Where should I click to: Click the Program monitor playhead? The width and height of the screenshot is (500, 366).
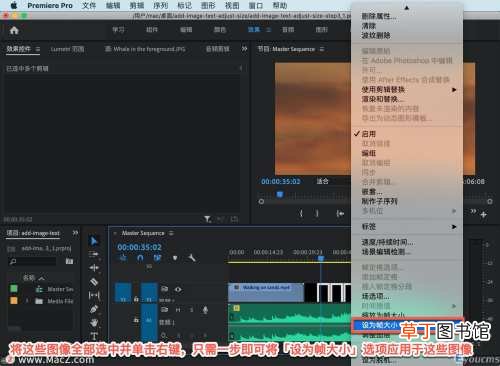pyautogui.click(x=280, y=194)
